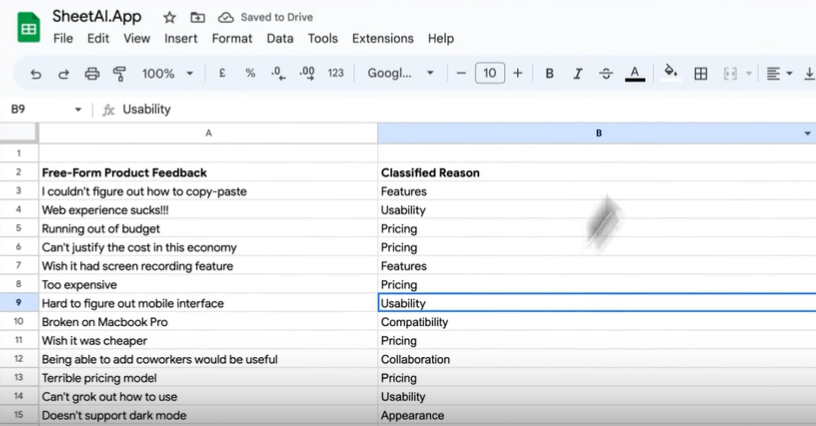Click the undo arrow icon

(36, 73)
